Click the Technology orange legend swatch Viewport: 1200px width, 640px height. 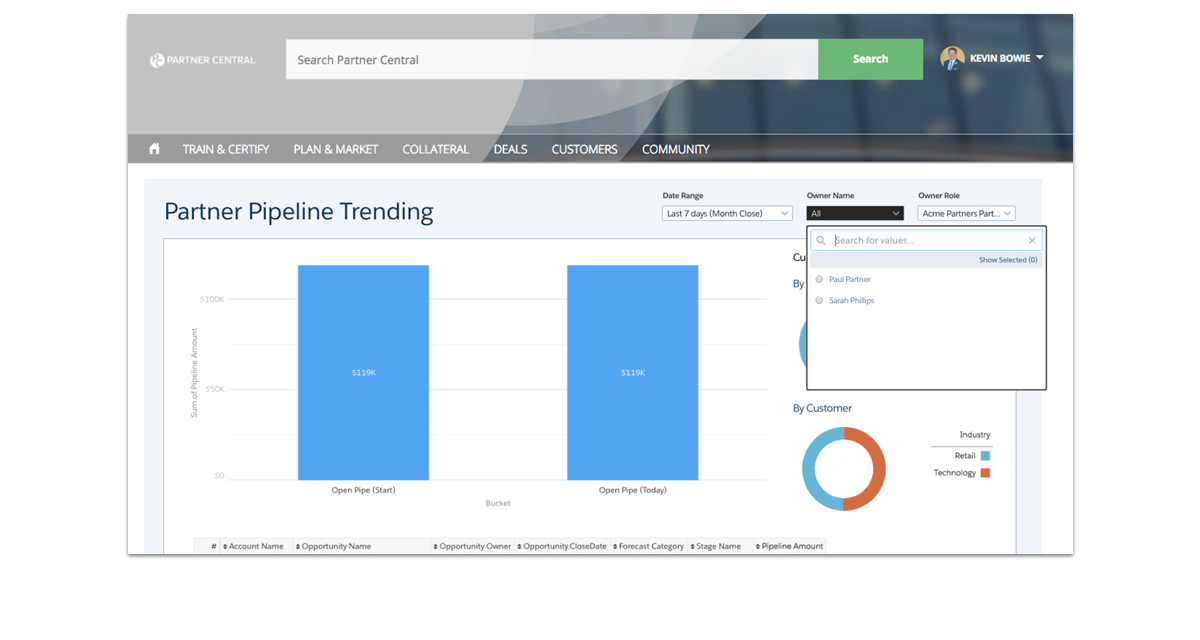[985, 473]
